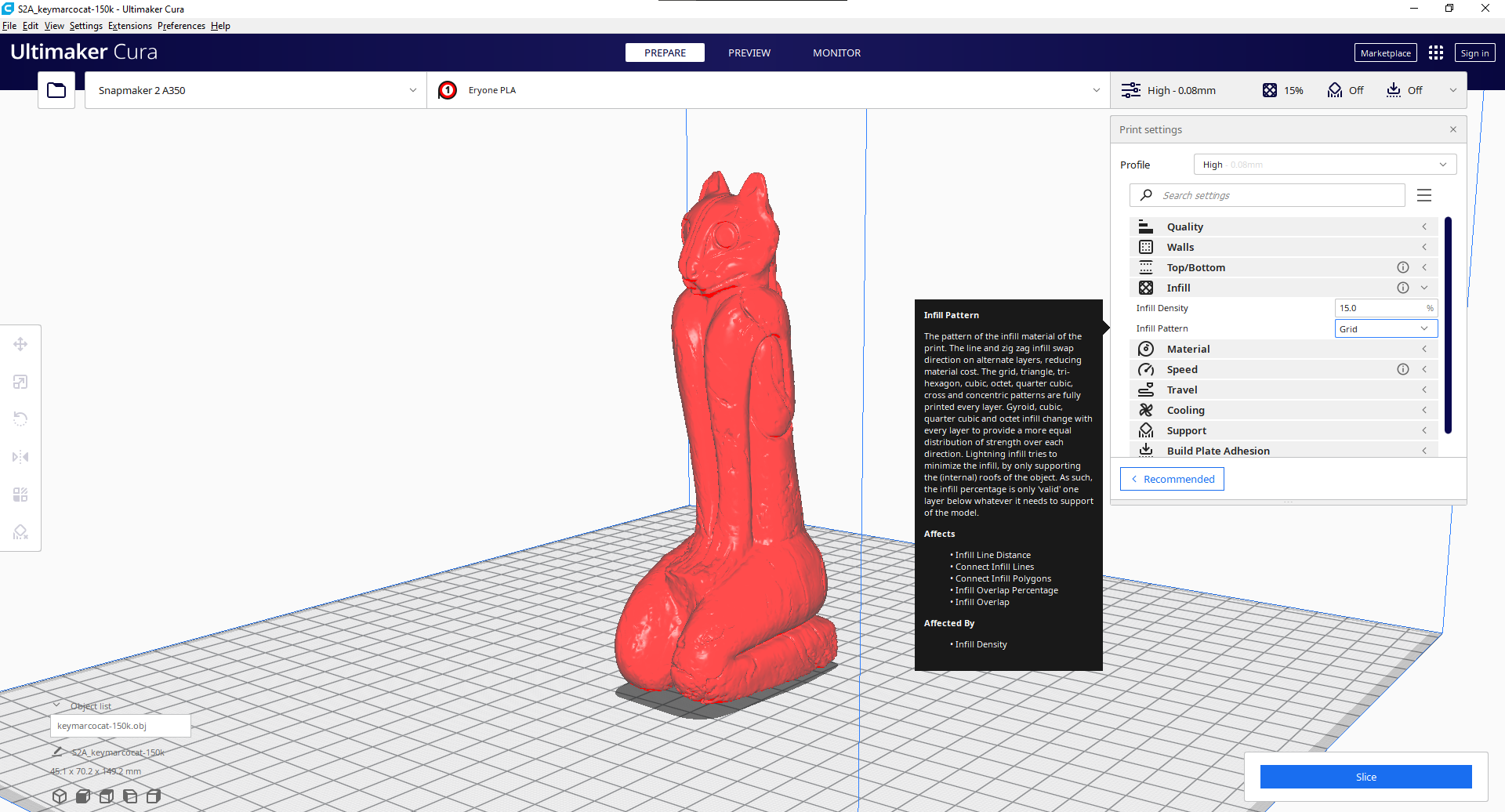Select the Move tool in left toolbar

click(x=20, y=344)
